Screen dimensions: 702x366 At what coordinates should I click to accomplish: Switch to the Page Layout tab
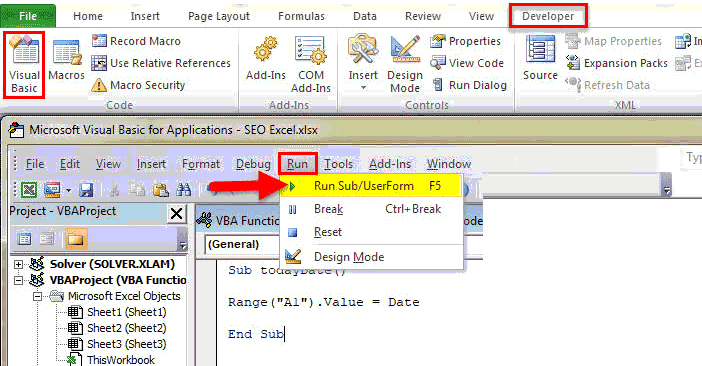(x=218, y=17)
